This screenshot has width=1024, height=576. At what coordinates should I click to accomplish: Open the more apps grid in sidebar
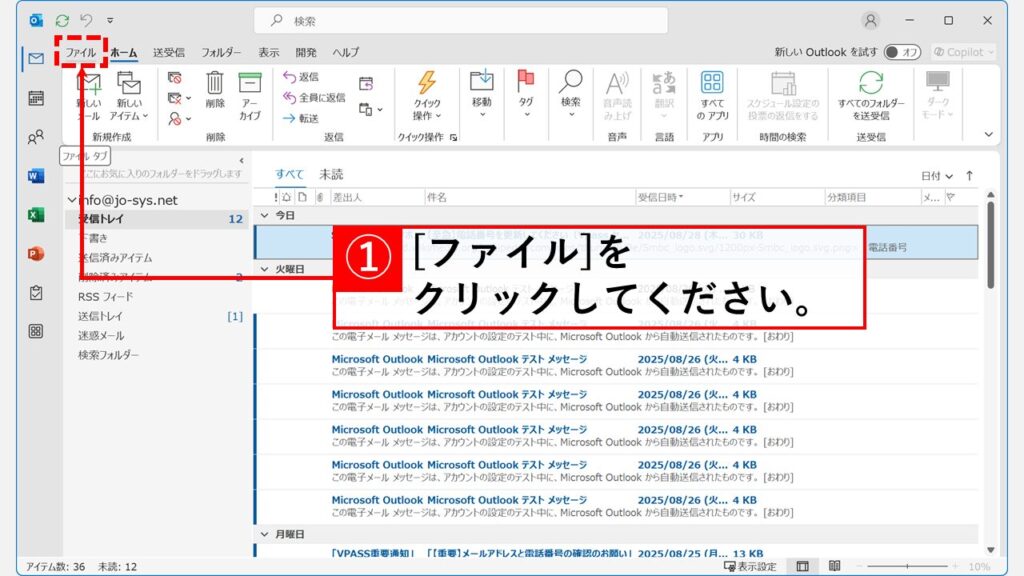click(36, 331)
